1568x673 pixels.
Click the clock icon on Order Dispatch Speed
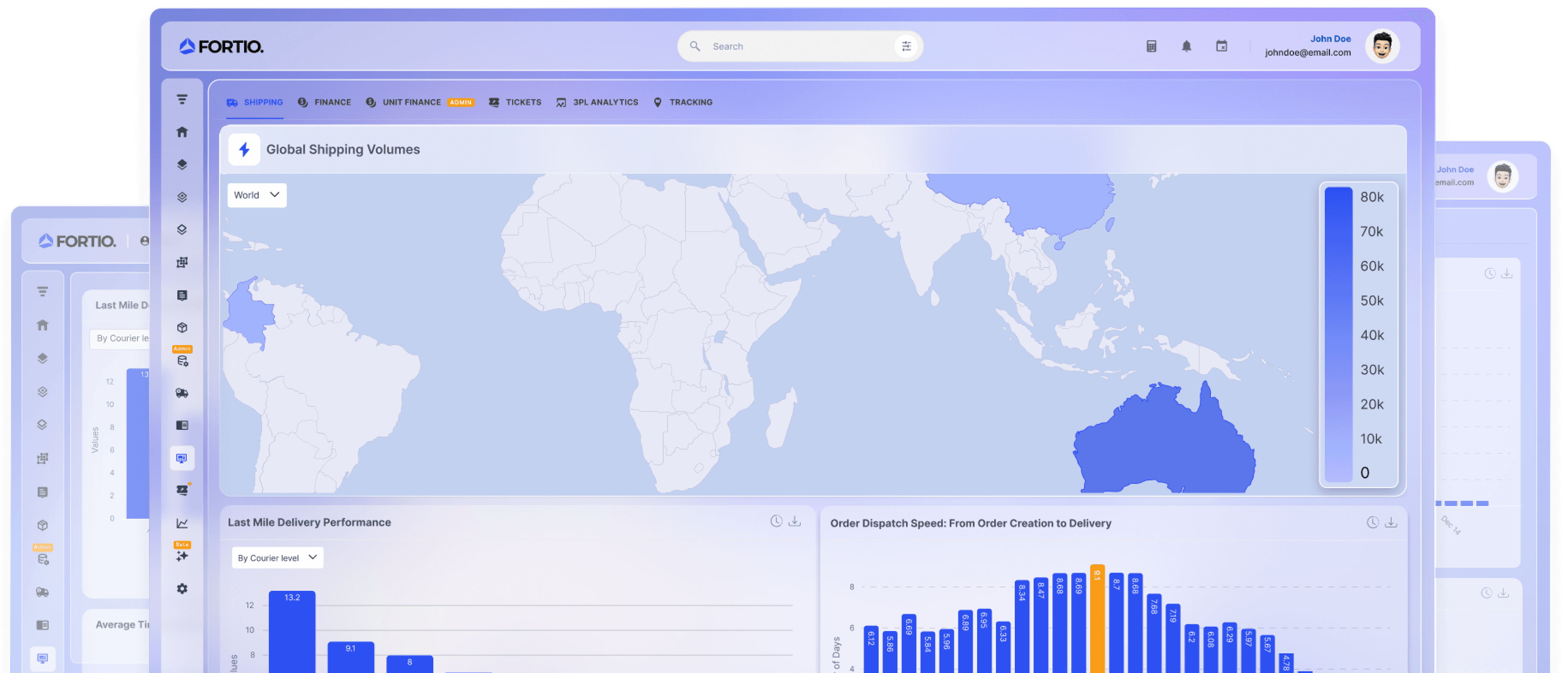[1373, 523]
